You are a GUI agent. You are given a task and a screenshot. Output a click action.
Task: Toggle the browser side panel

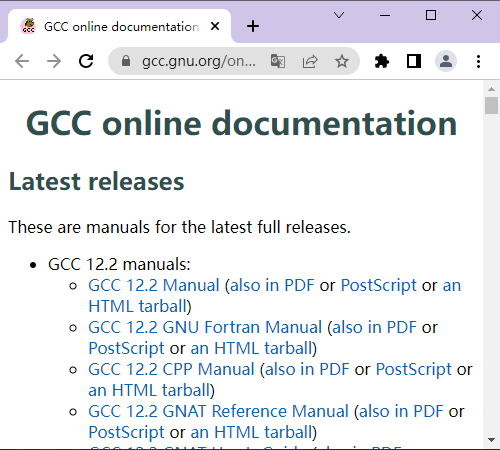(414, 61)
